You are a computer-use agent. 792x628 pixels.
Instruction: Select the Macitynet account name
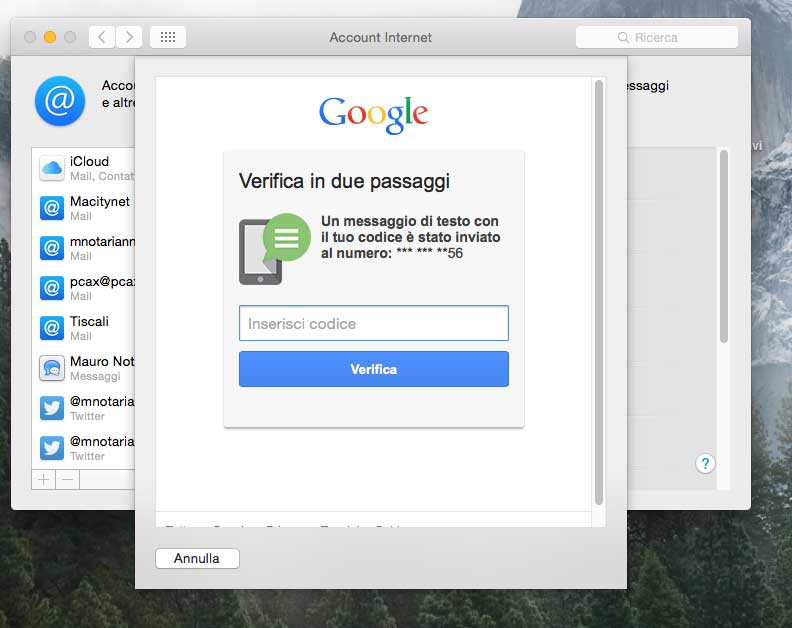pyautogui.click(x=100, y=201)
